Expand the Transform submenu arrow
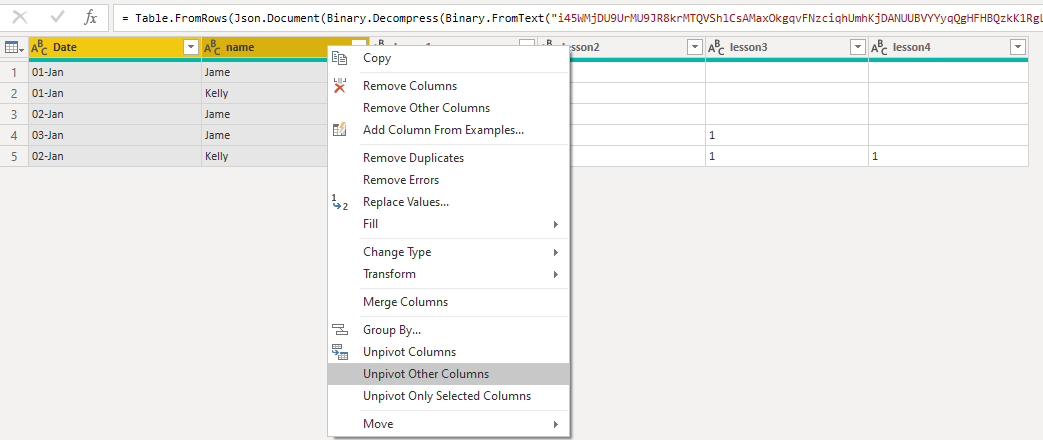The image size is (1043, 440). (555, 274)
